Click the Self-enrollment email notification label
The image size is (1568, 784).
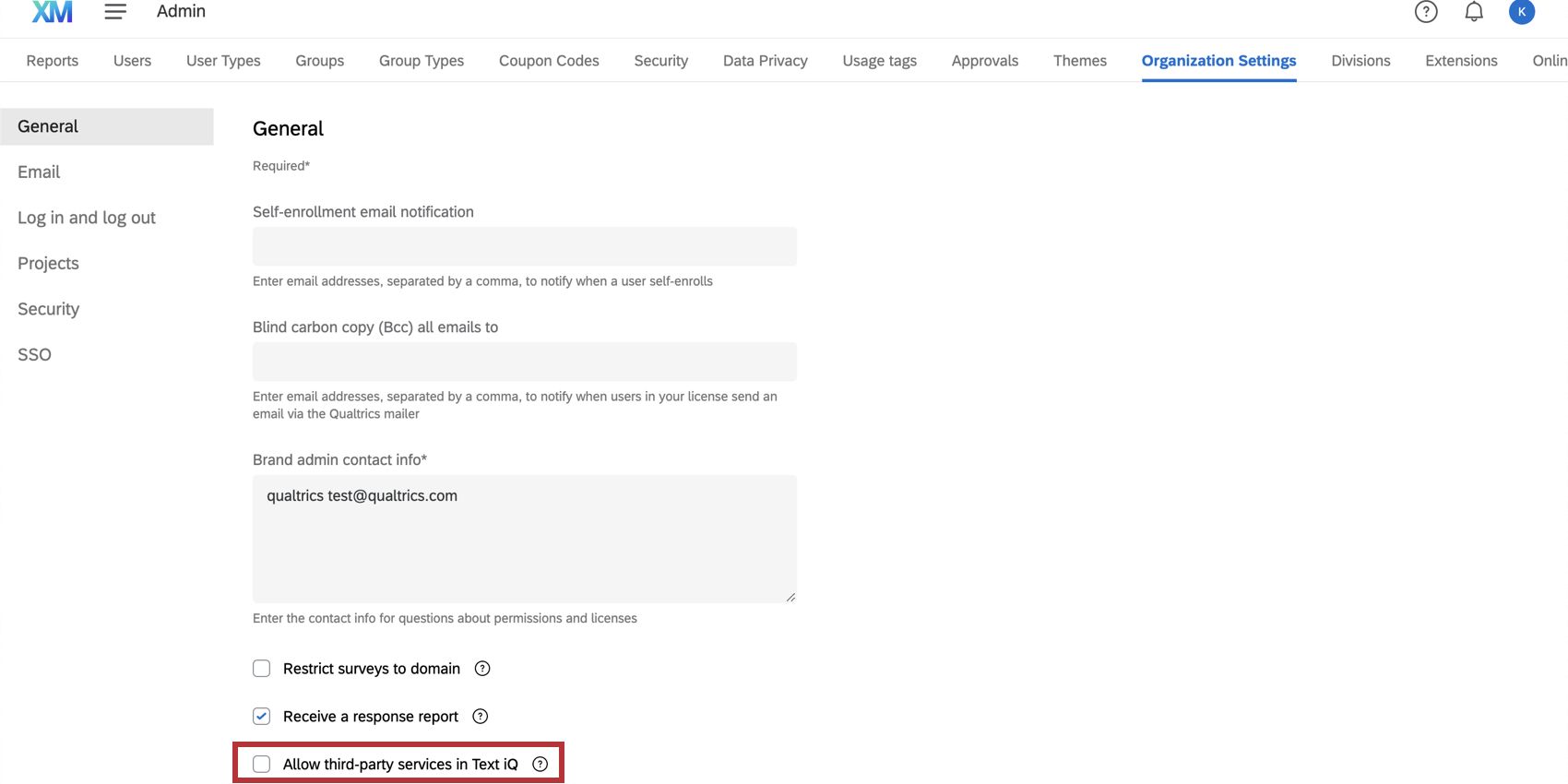pos(363,211)
